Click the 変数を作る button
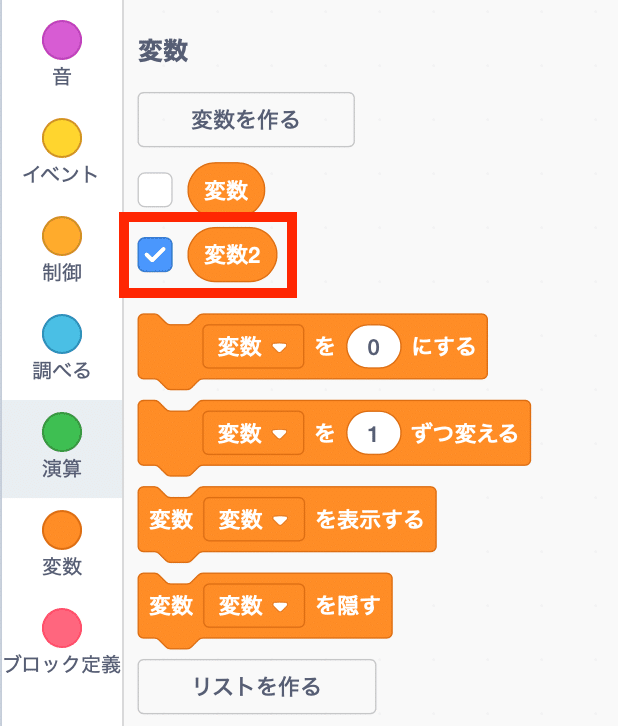The image size is (618, 726). pos(246,120)
